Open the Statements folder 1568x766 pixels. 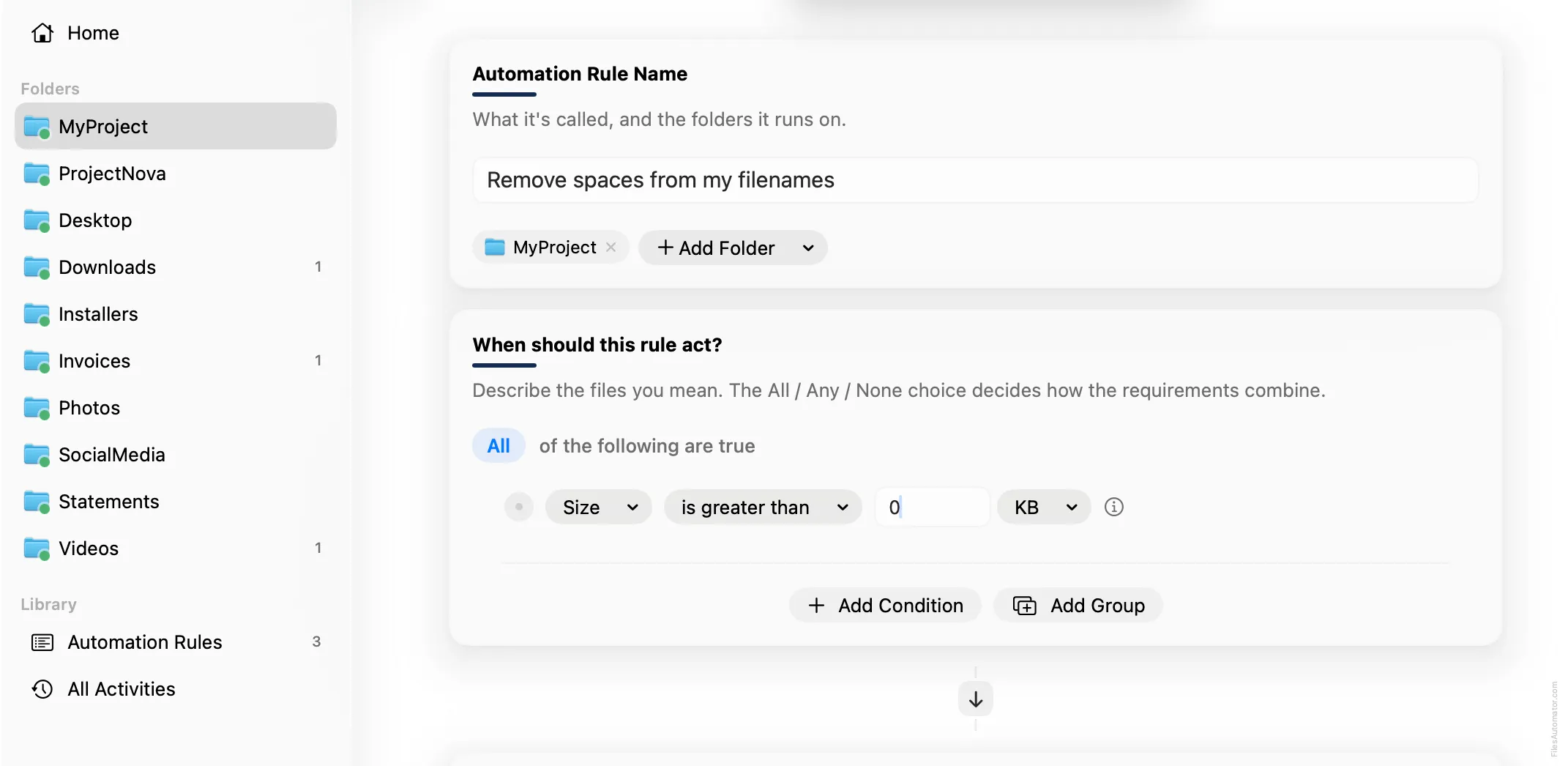click(176, 502)
